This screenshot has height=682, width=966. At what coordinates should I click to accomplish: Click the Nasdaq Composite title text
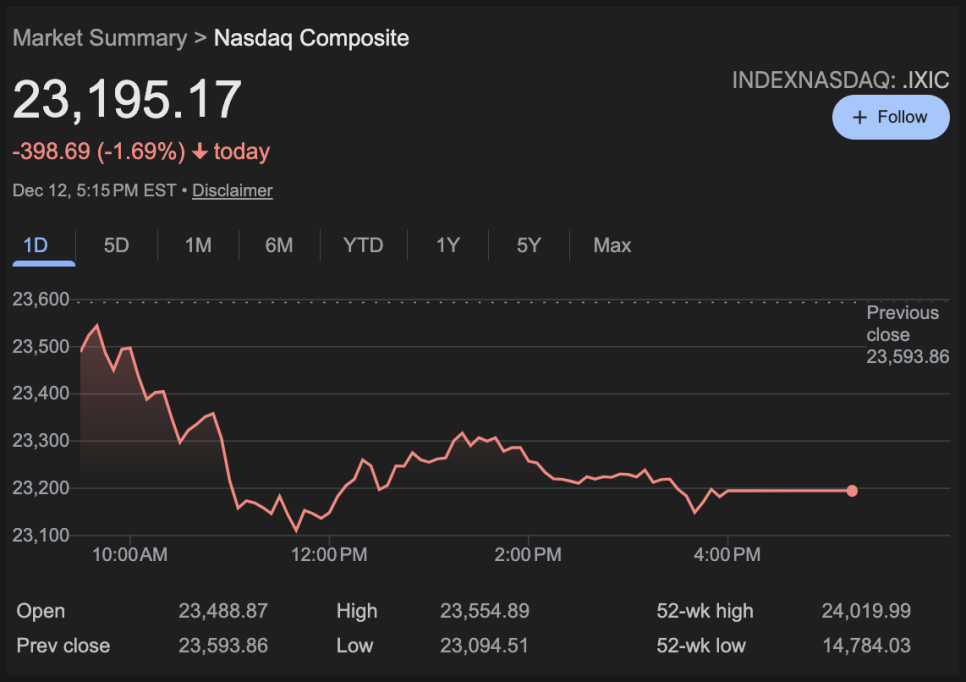(312, 38)
